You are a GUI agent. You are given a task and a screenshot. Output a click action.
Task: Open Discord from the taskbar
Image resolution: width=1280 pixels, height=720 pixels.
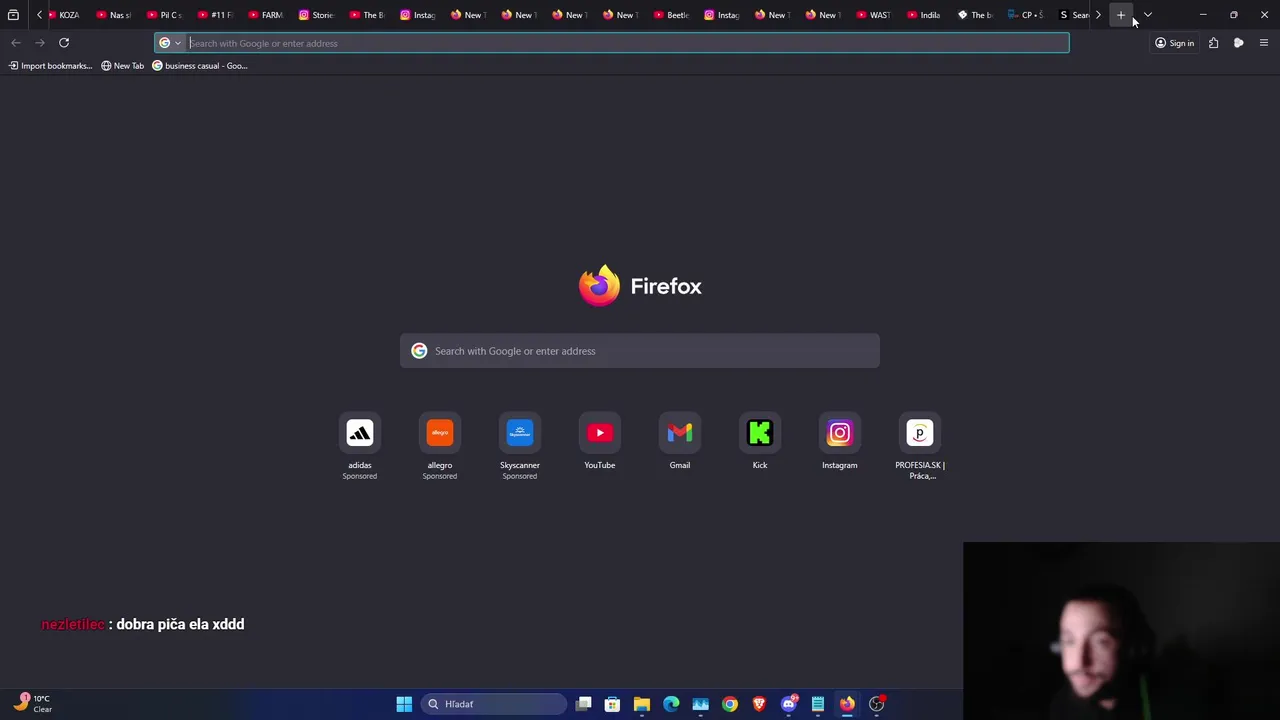click(x=788, y=704)
